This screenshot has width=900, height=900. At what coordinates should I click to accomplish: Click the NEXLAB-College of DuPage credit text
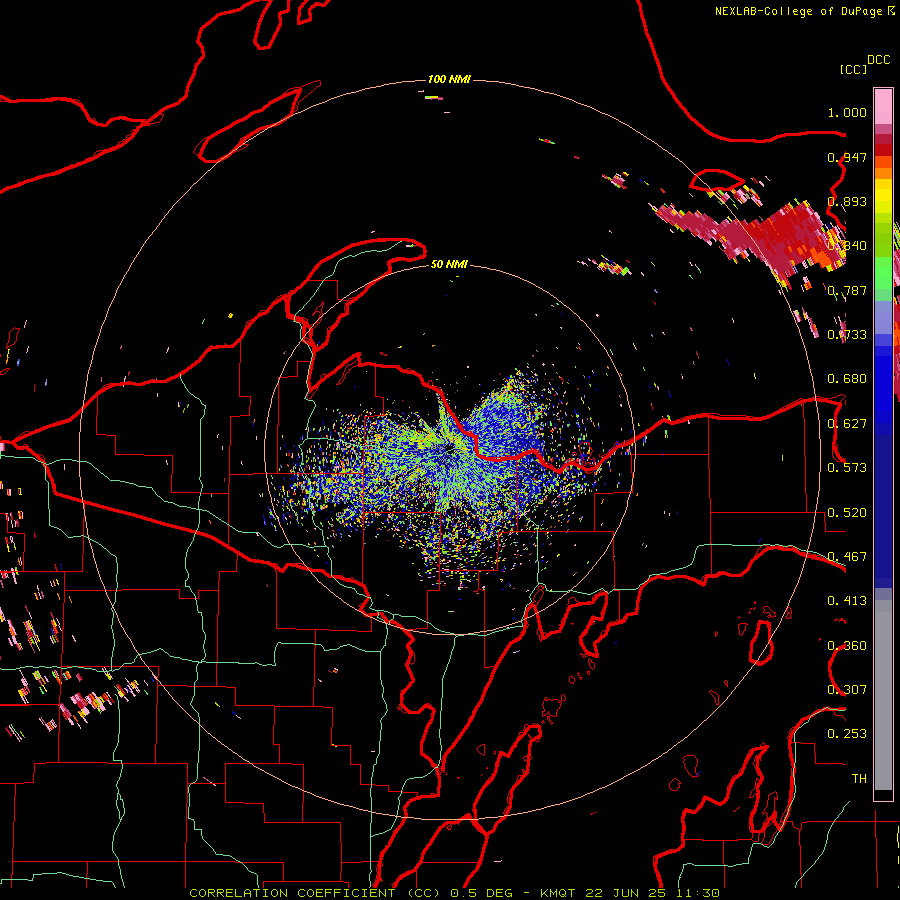[x=799, y=11]
